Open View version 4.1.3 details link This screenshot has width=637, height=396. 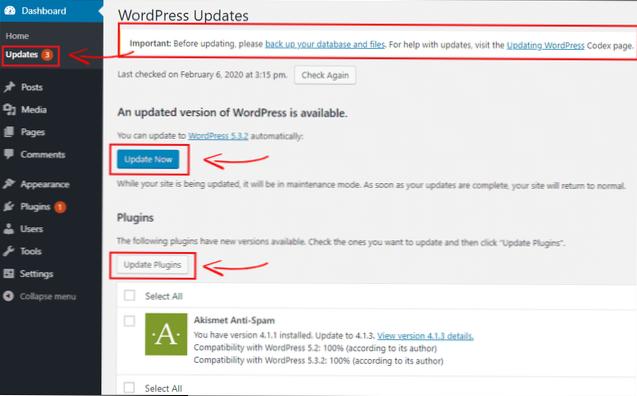tap(425, 336)
